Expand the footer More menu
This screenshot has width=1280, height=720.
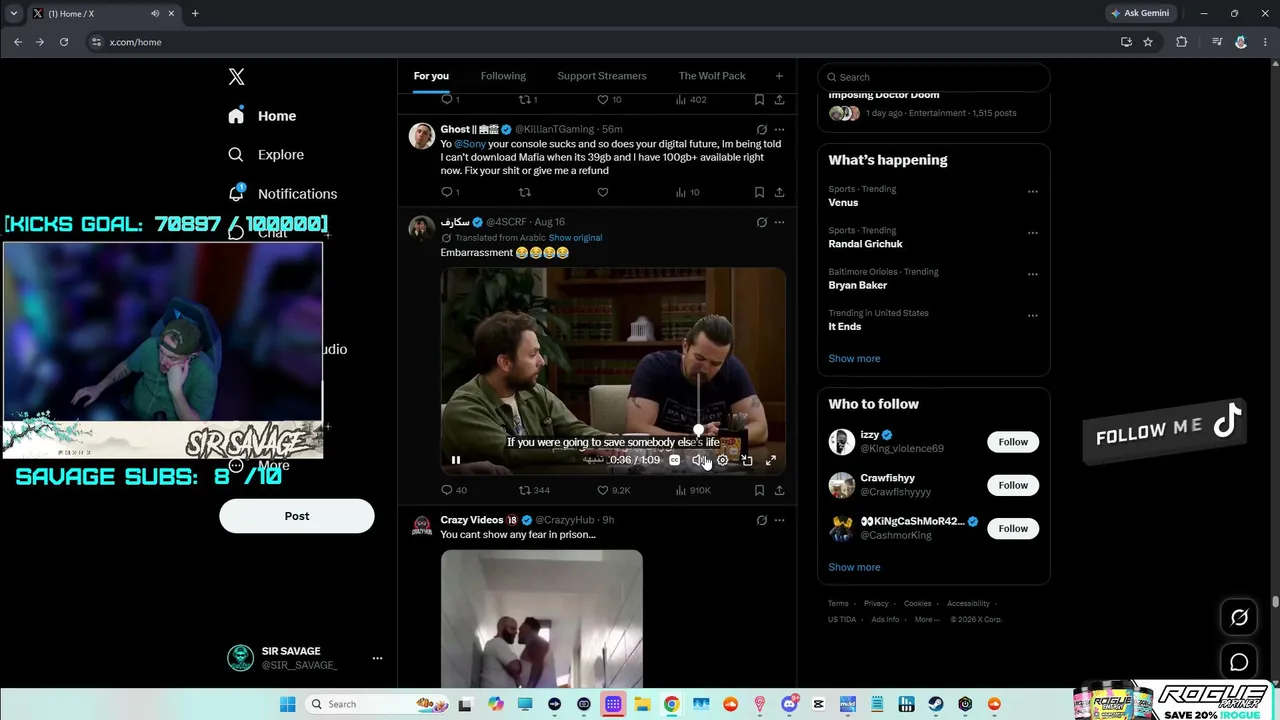click(x=927, y=619)
